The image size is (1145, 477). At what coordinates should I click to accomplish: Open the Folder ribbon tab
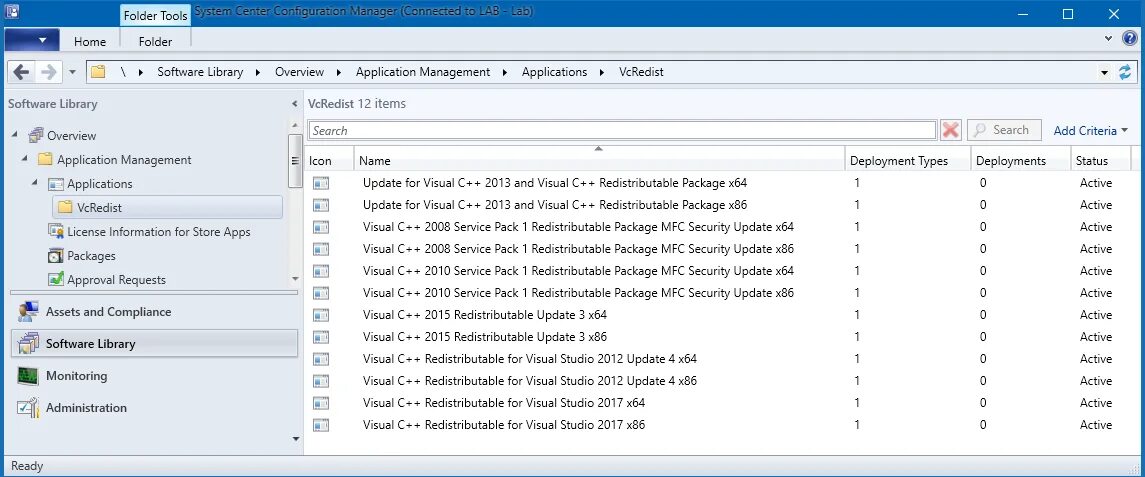pyautogui.click(x=155, y=42)
